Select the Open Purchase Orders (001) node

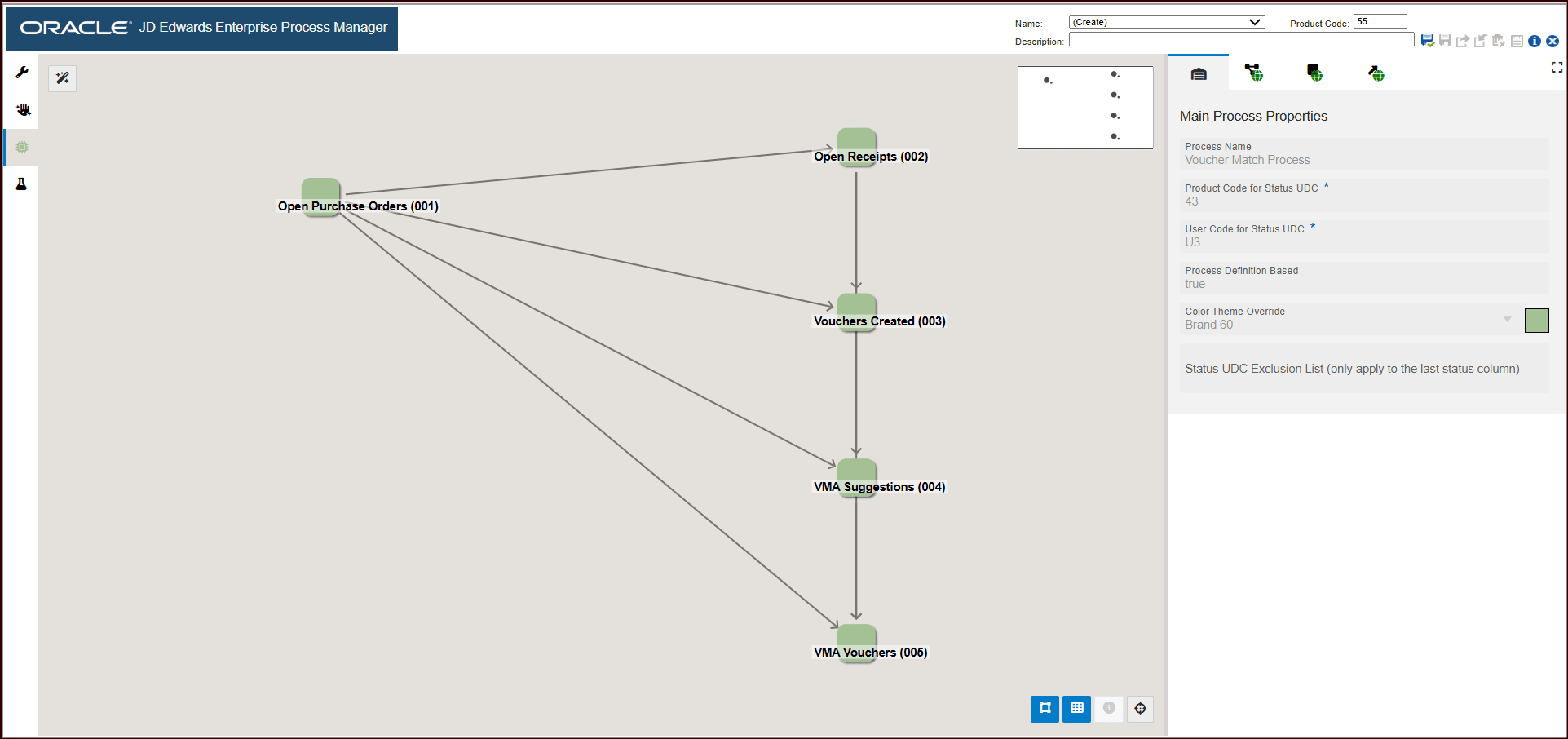tap(320, 197)
